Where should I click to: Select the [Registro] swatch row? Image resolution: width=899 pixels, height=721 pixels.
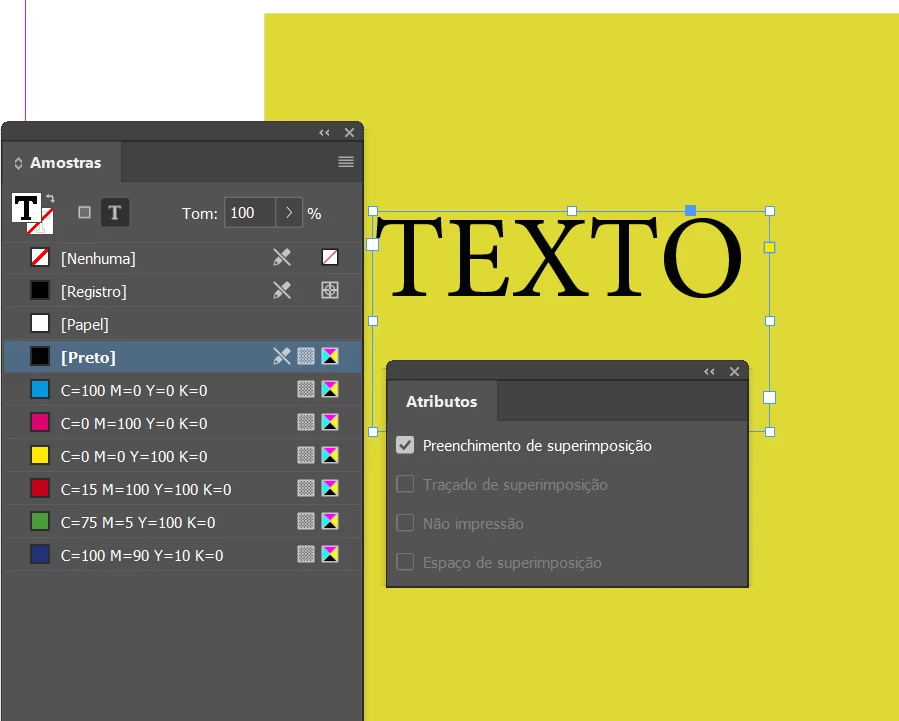(183, 291)
